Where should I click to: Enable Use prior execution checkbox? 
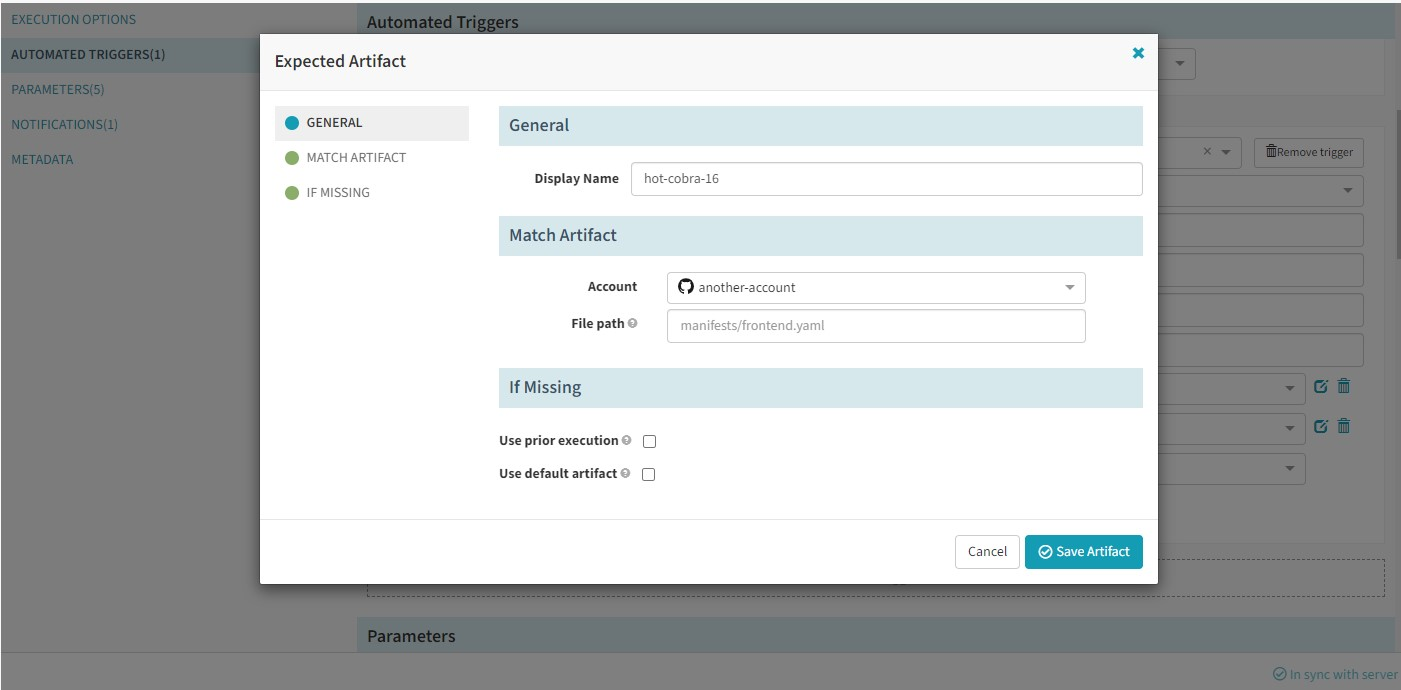click(x=649, y=441)
